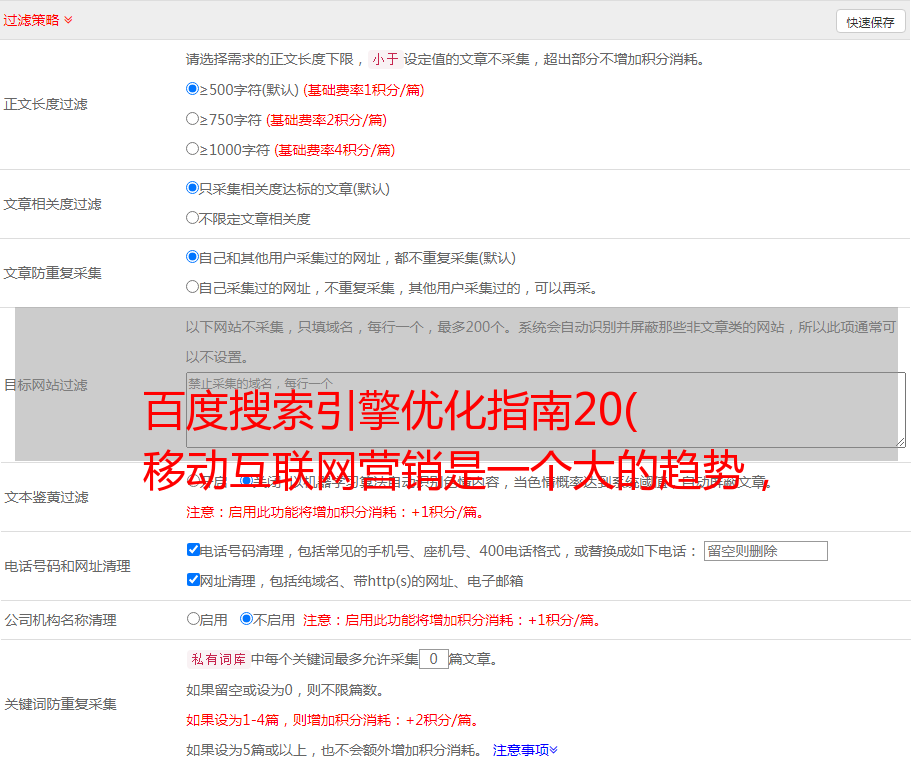
Task: Click the 小于 highlighted tag
Action: [385, 59]
